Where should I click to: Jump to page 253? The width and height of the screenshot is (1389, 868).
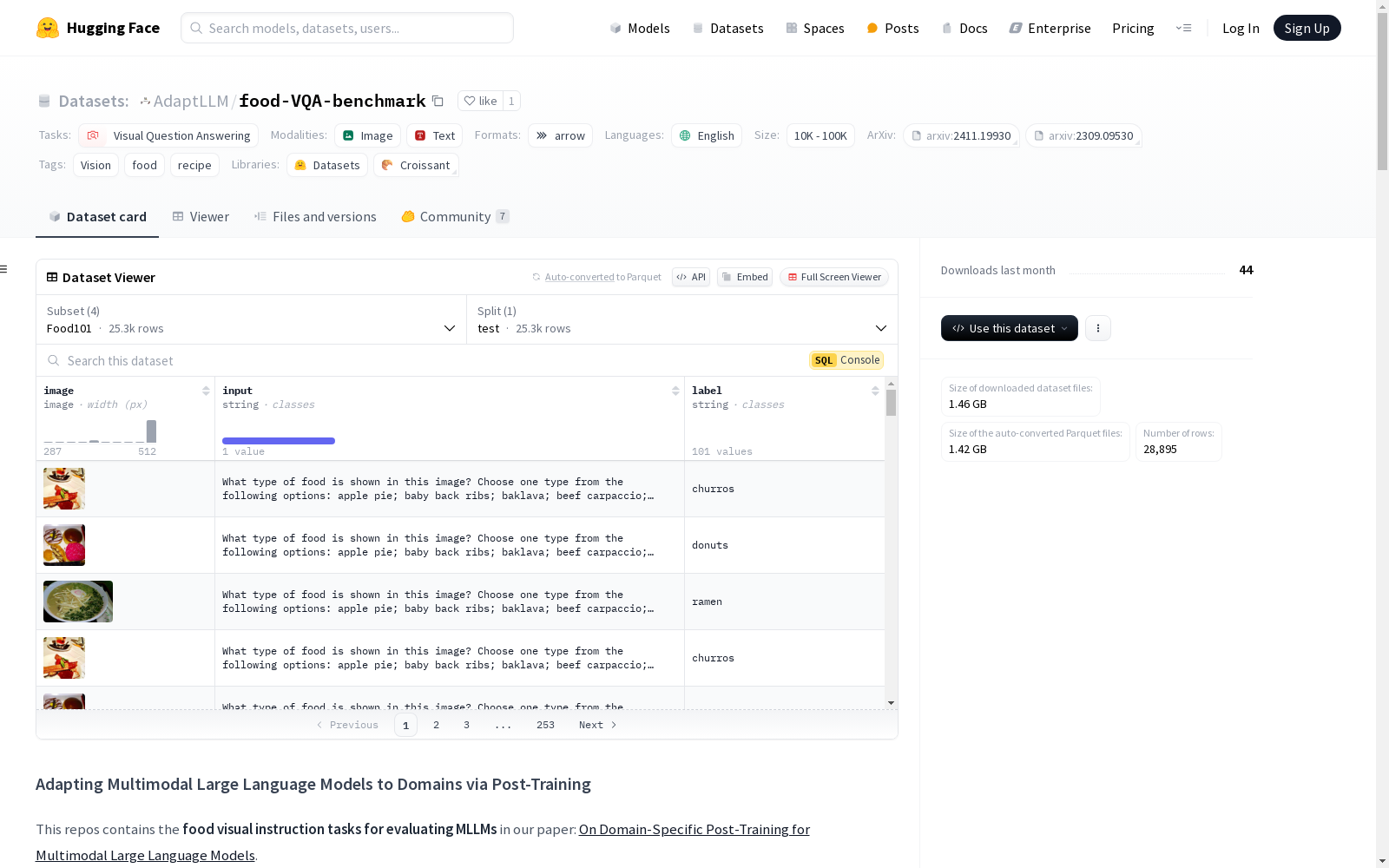click(x=545, y=725)
